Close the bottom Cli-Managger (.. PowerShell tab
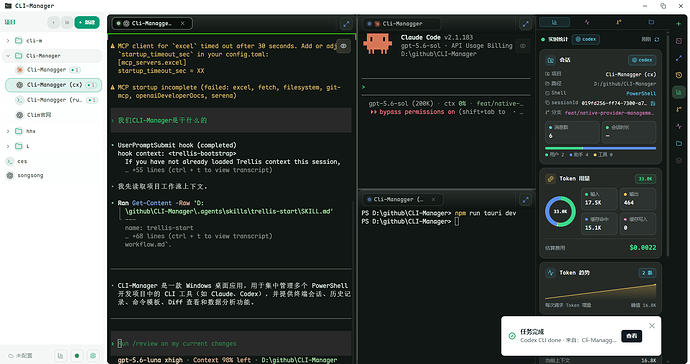 pyautogui.click(x=433, y=199)
